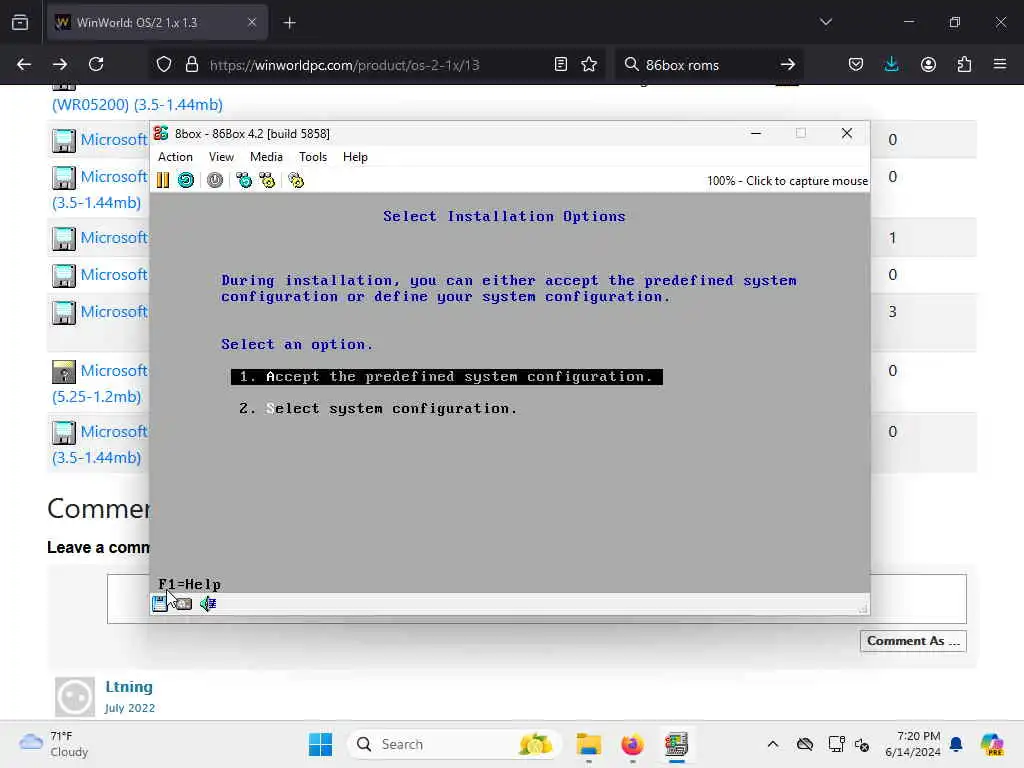This screenshot has height=768, width=1024.
Task: Open the Media menu in 86Box
Action: pos(266,157)
